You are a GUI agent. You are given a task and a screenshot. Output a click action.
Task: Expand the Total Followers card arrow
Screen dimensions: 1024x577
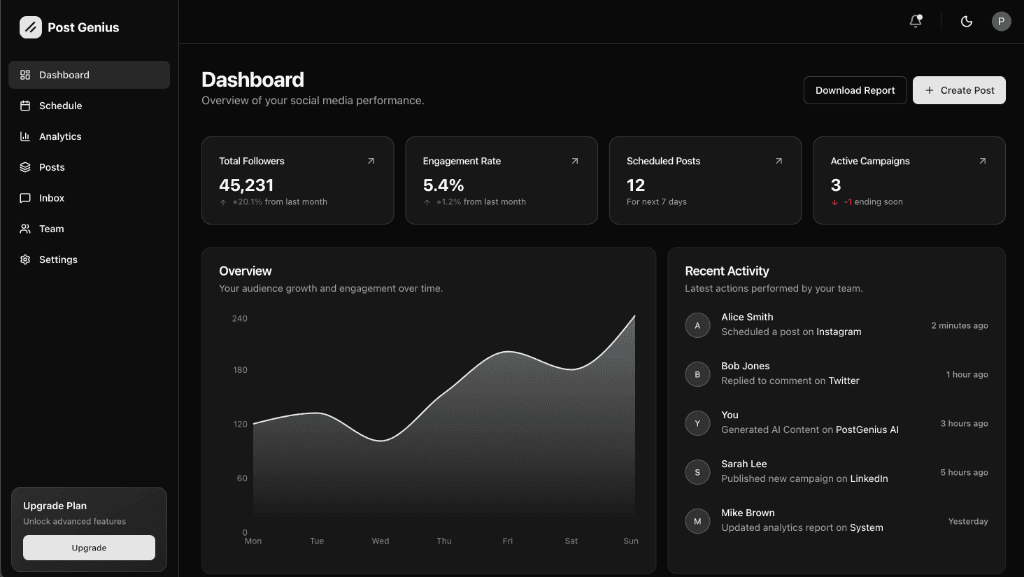(x=370, y=159)
